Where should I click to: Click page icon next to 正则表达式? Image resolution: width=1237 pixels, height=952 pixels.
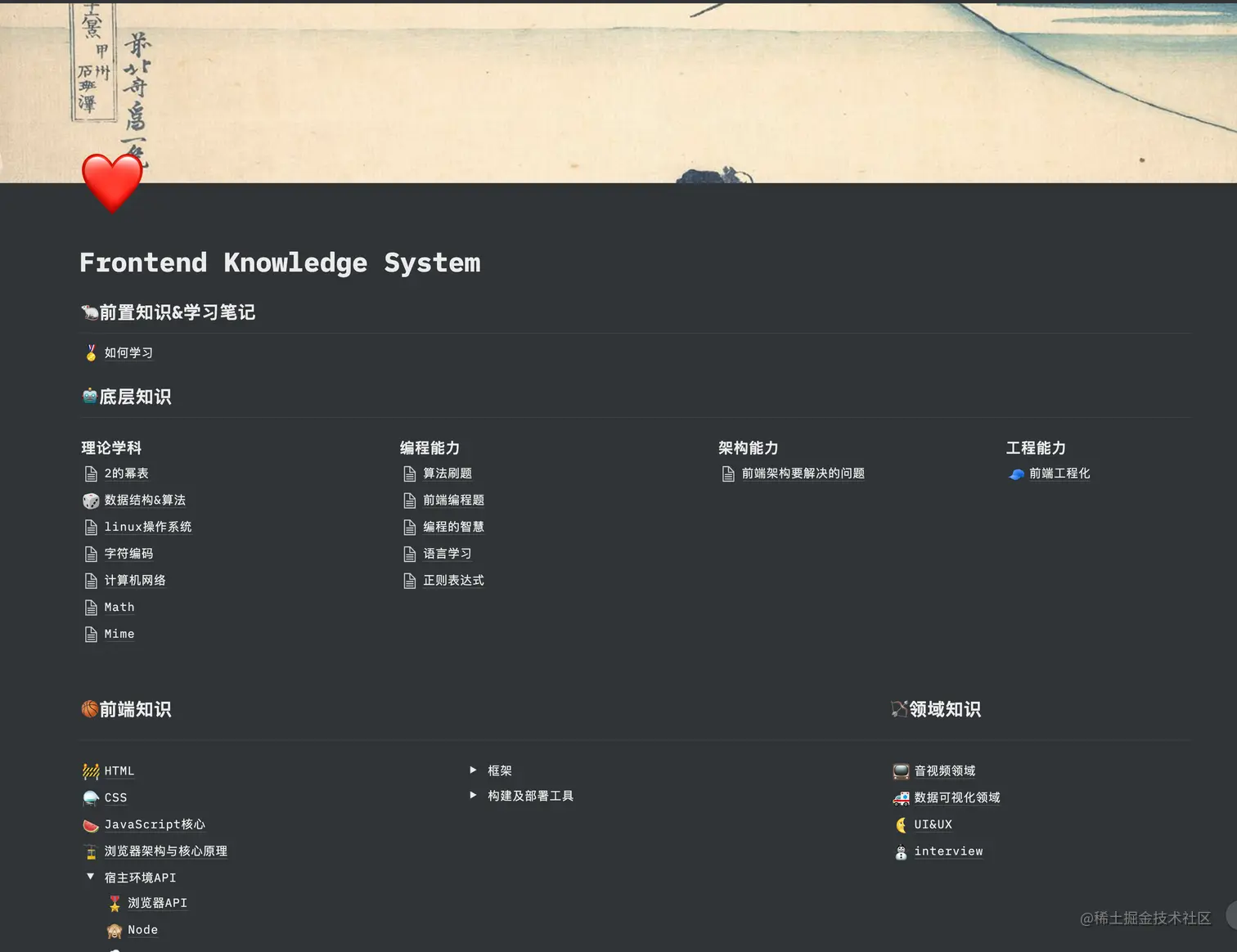coord(410,581)
